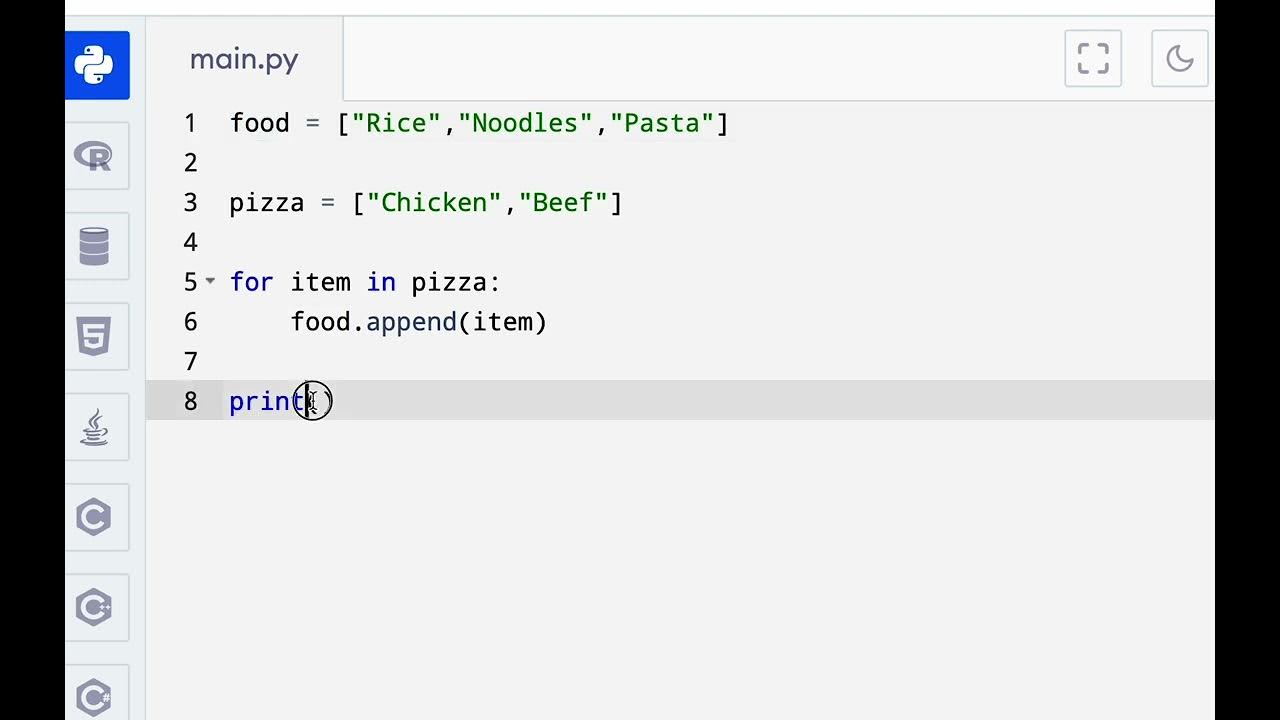Click line number 1 in gutter
This screenshot has height=720, width=1280.
(190, 123)
